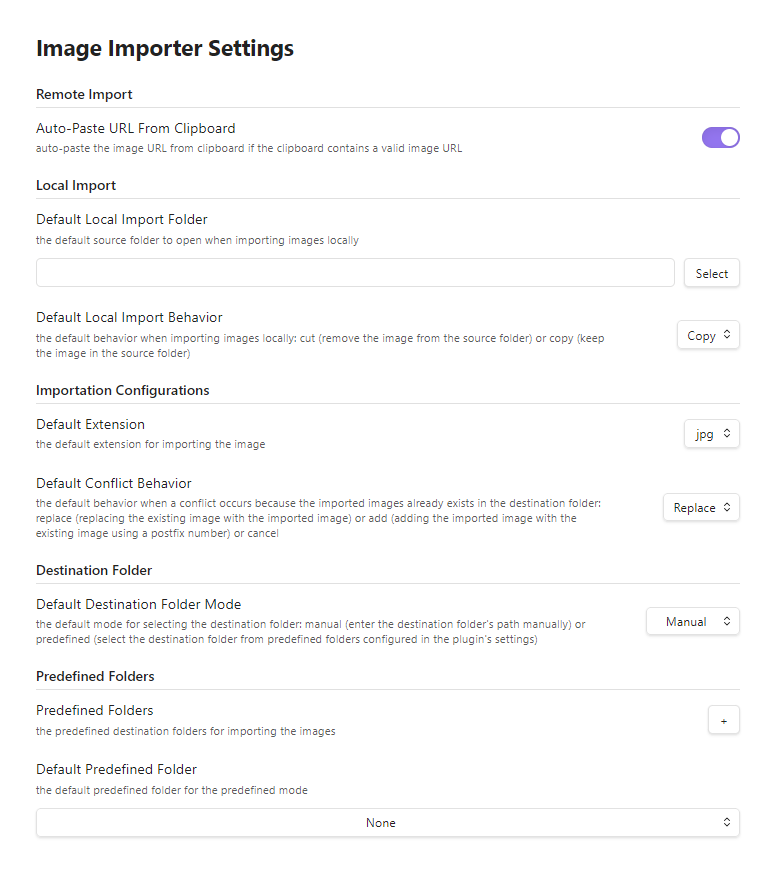Click the Destination Folder section heading
This screenshot has height=883, width=779.
coord(93,570)
